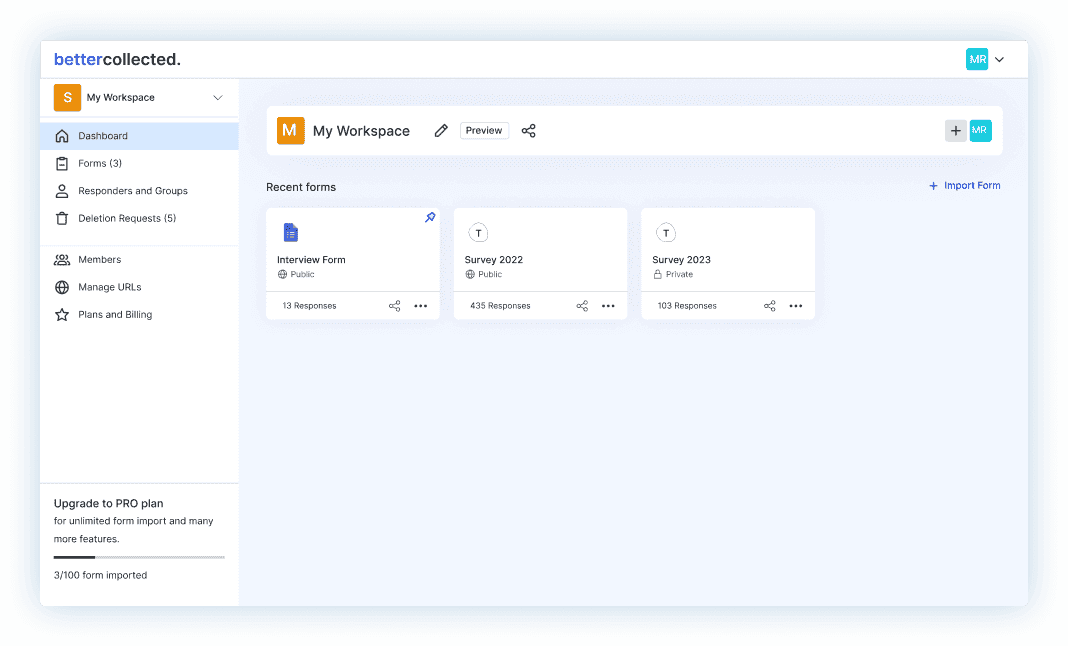Click the Google Forms icon on Interview Form
This screenshot has height=646, width=1068.
tap(291, 232)
